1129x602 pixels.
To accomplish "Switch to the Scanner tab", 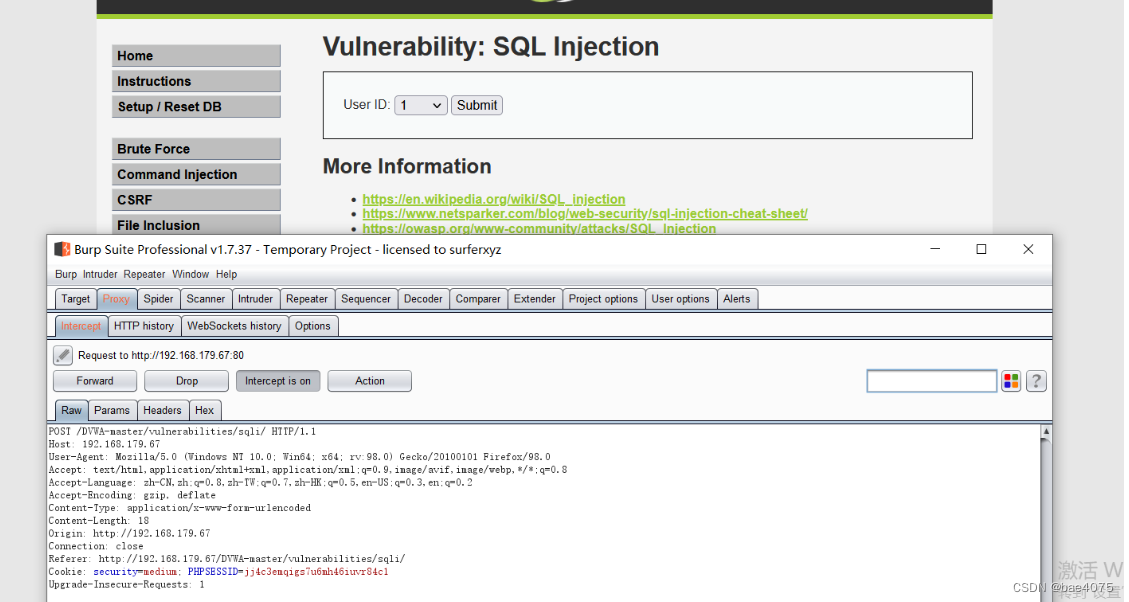I will pos(206,299).
